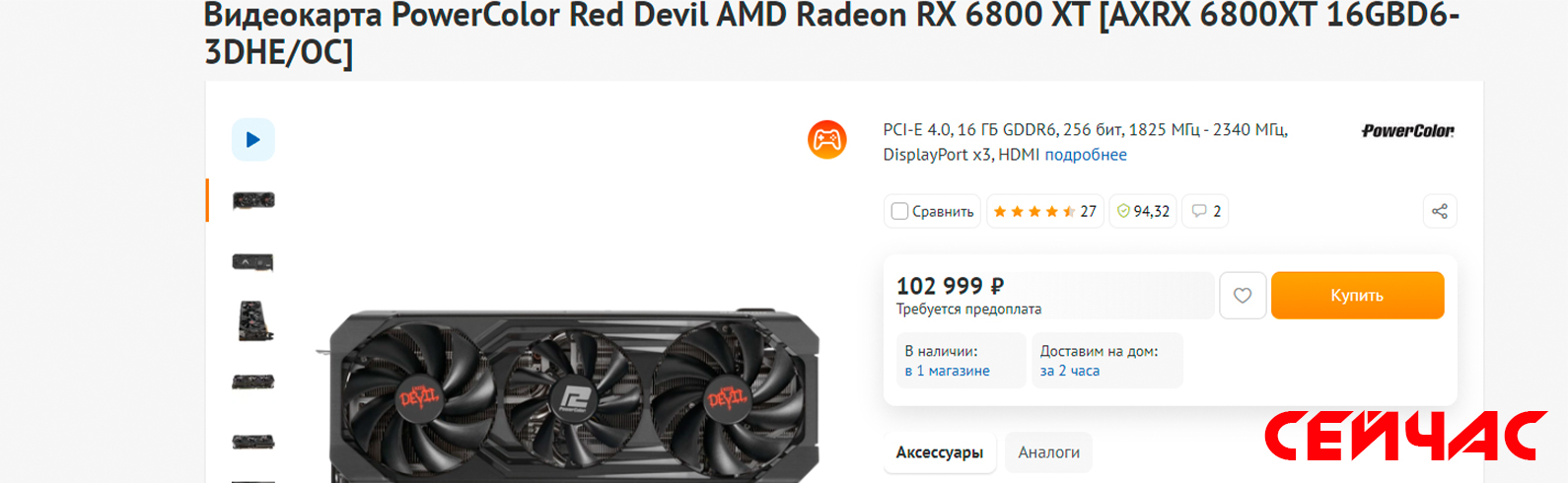This screenshot has width=1568, height=483.
Task: Open the star rating with 27 reviews
Action: pos(1044,211)
